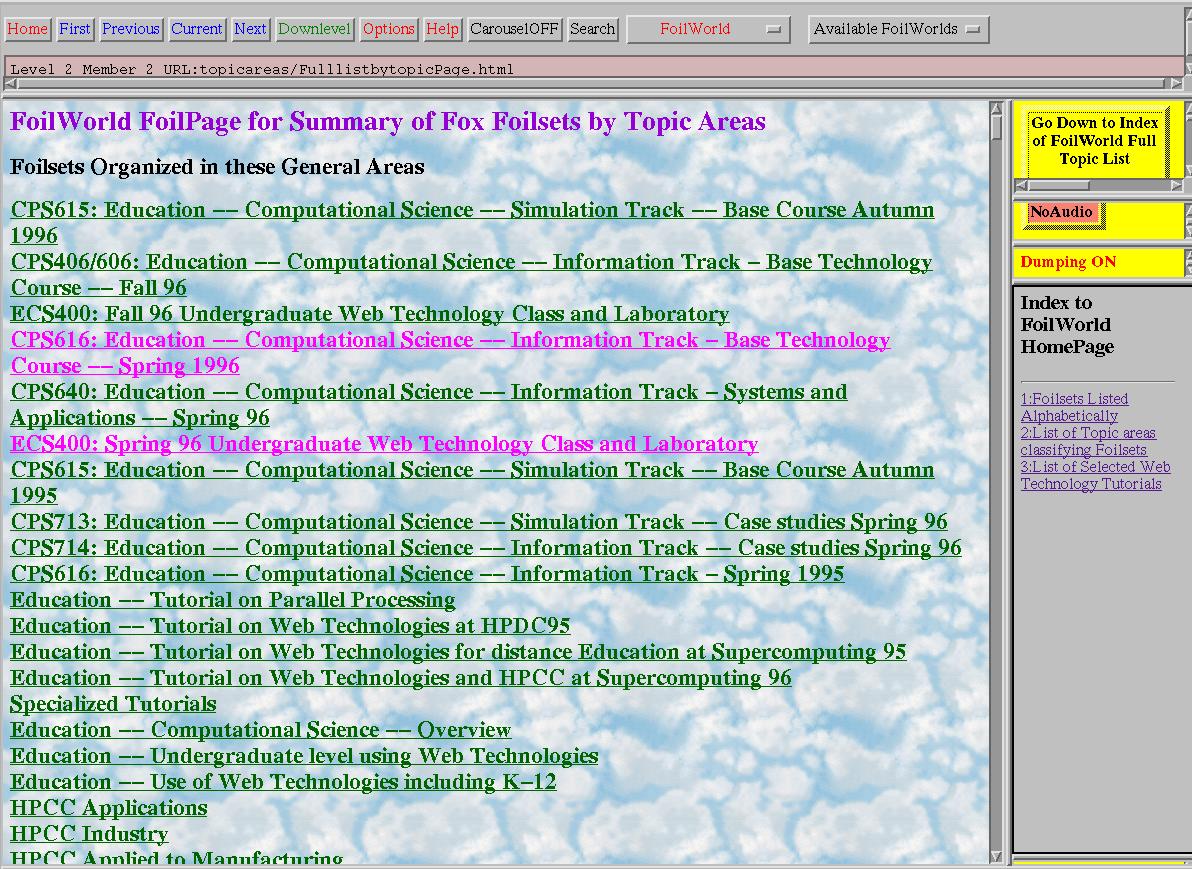The height and width of the screenshot is (869, 1192).
Task: Open Help from the toolbar
Action: click(442, 29)
